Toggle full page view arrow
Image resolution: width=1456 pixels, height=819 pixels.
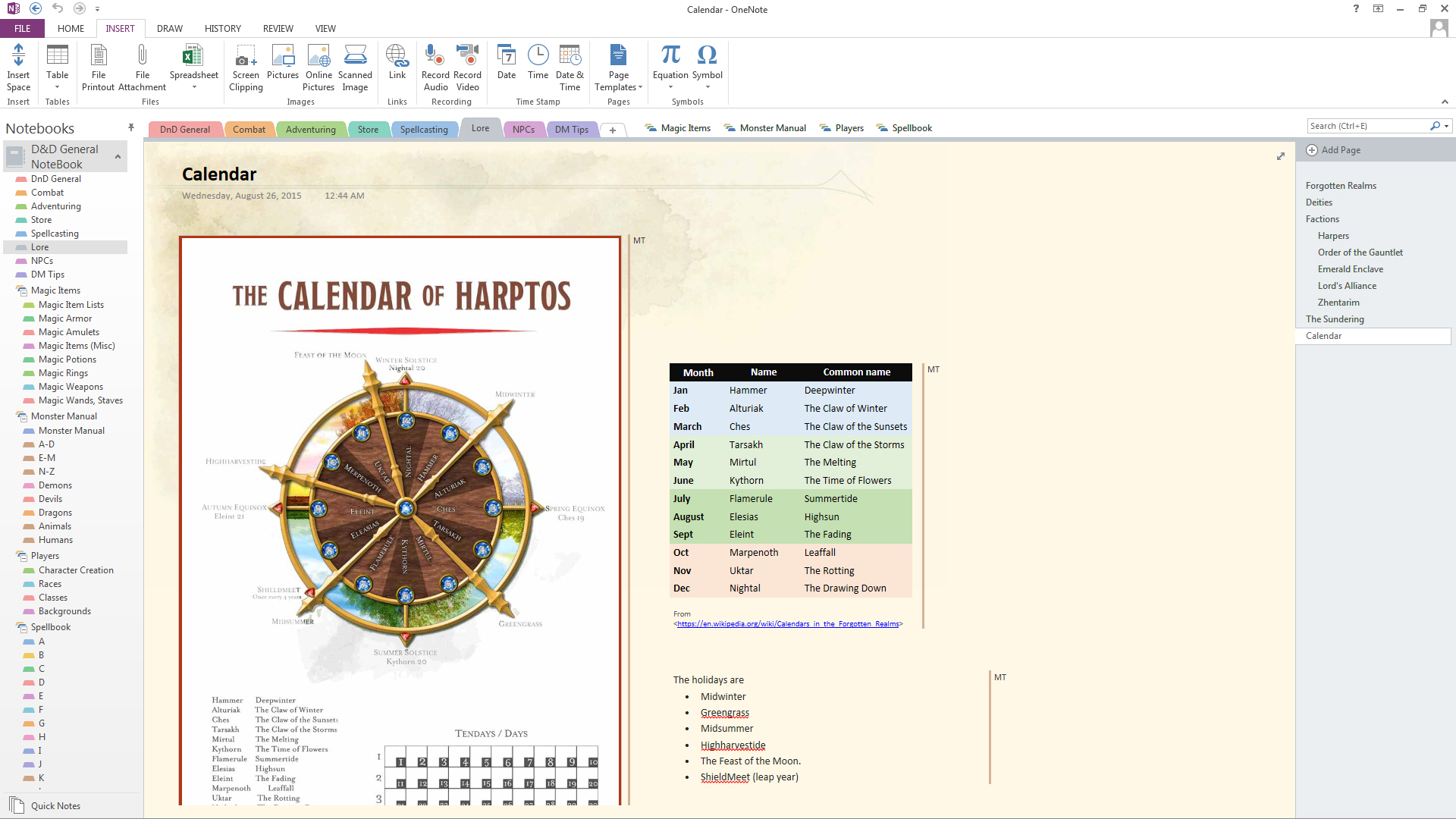[x=1281, y=156]
